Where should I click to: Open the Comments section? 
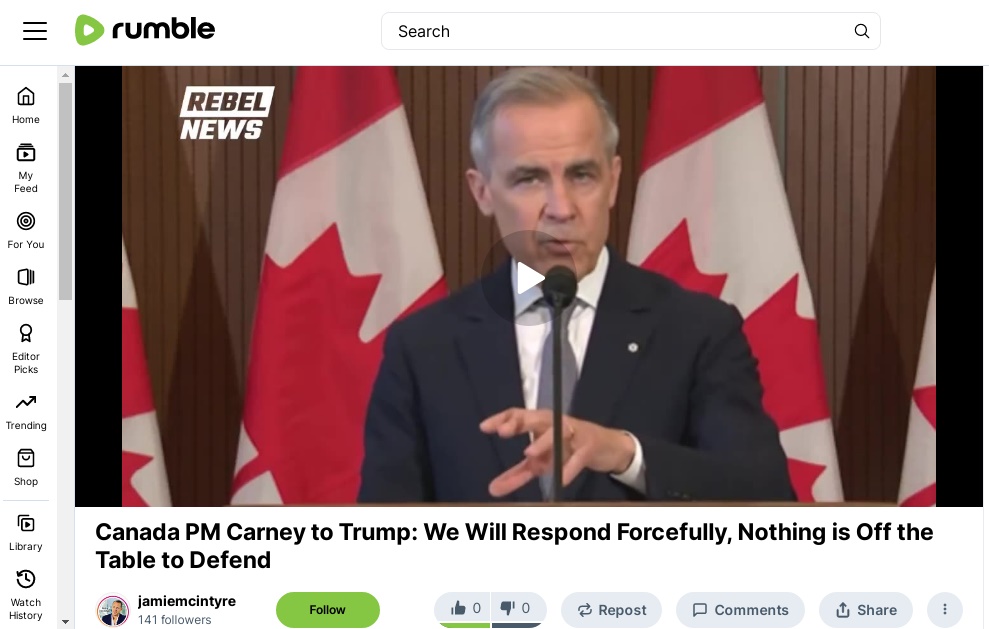point(740,609)
